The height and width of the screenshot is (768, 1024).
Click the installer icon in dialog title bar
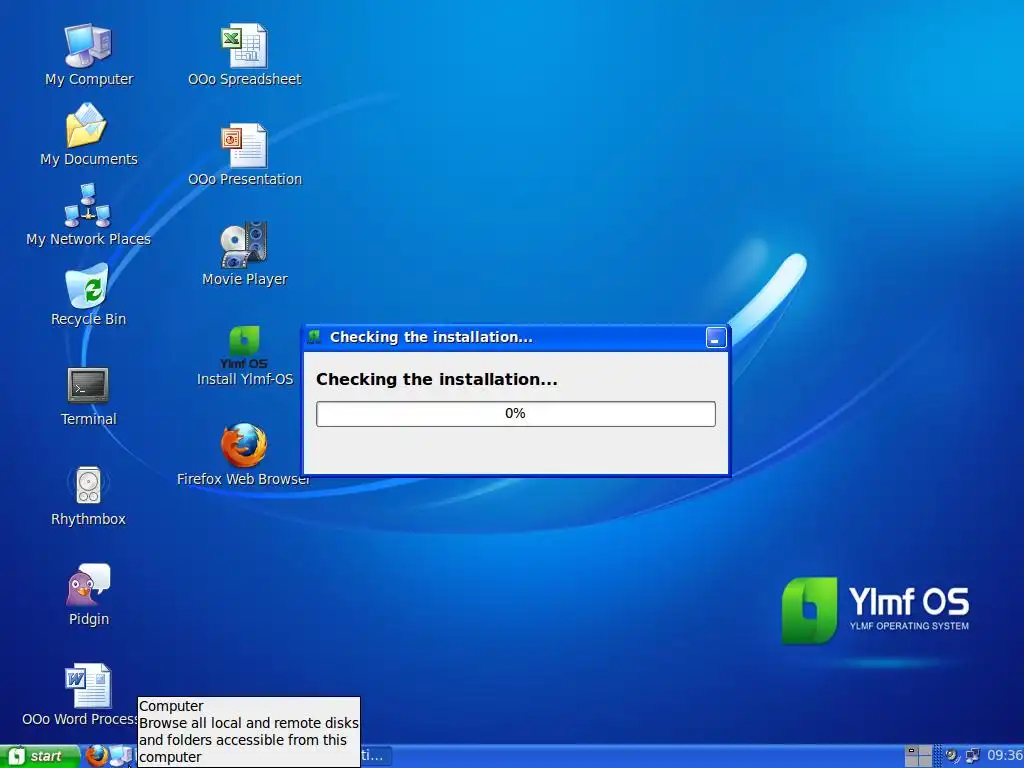tap(314, 337)
